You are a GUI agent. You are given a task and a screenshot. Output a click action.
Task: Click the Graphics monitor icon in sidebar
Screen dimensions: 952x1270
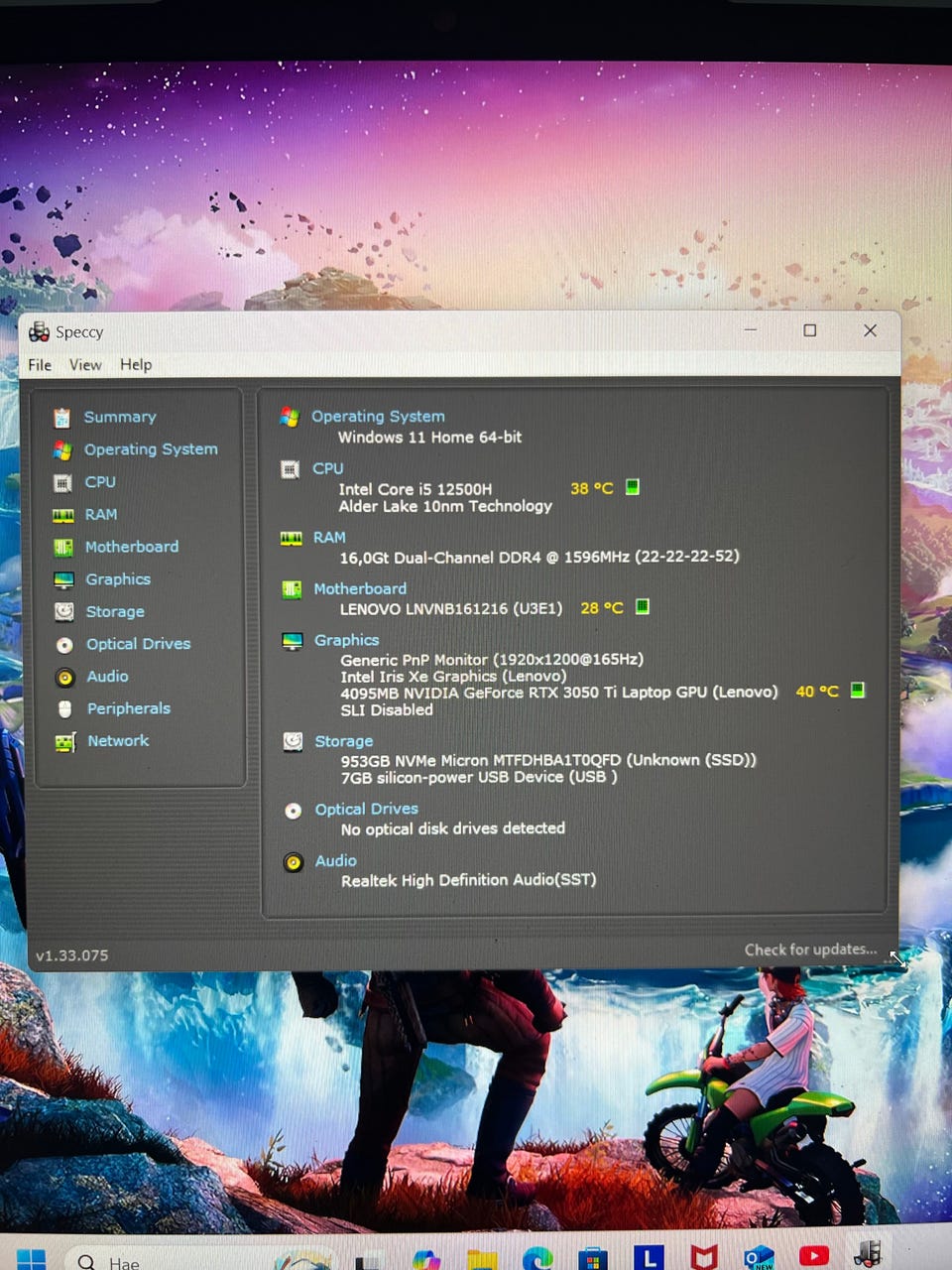[63, 580]
